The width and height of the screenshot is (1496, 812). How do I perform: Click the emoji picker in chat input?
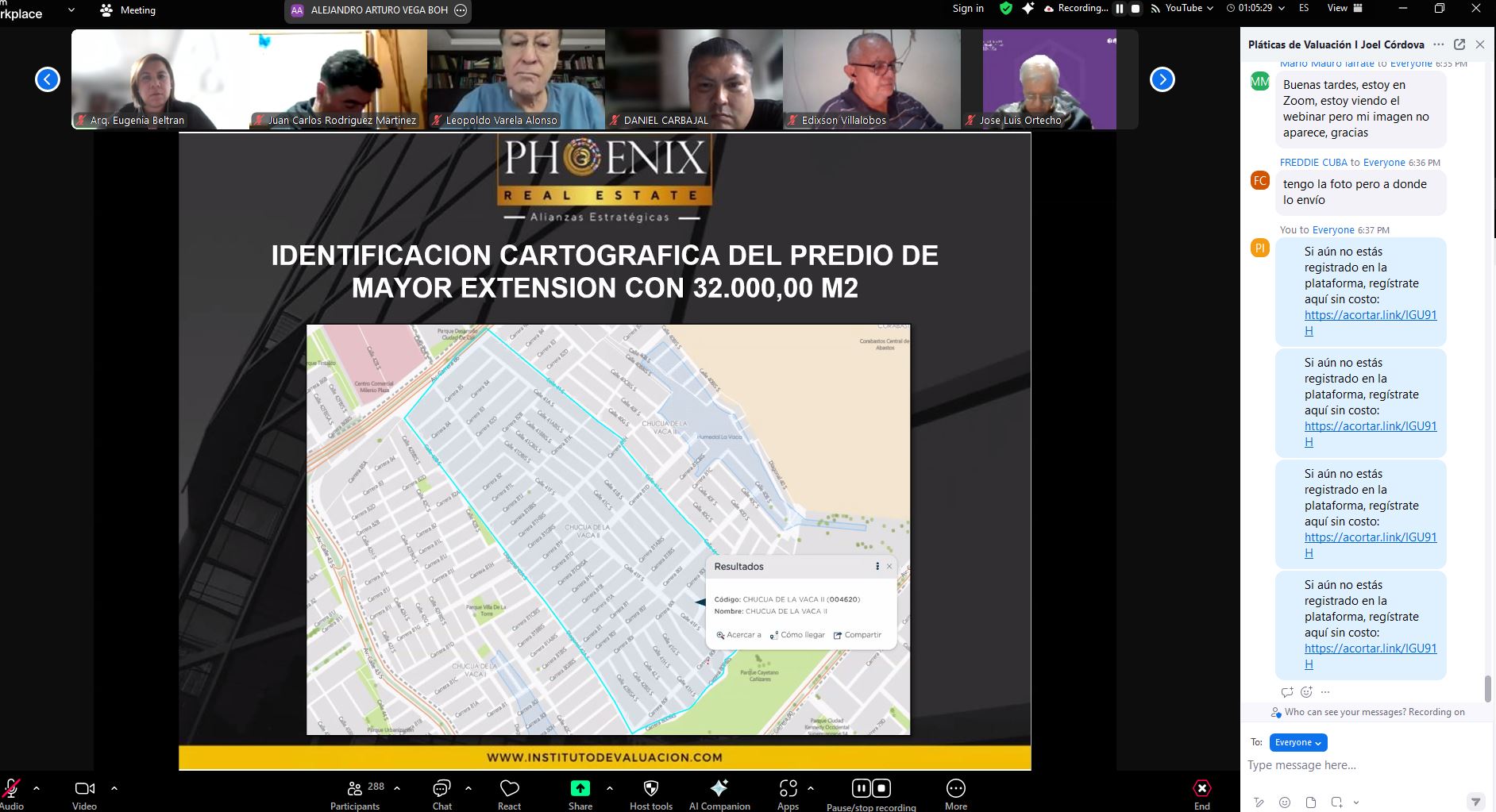coord(1285,802)
